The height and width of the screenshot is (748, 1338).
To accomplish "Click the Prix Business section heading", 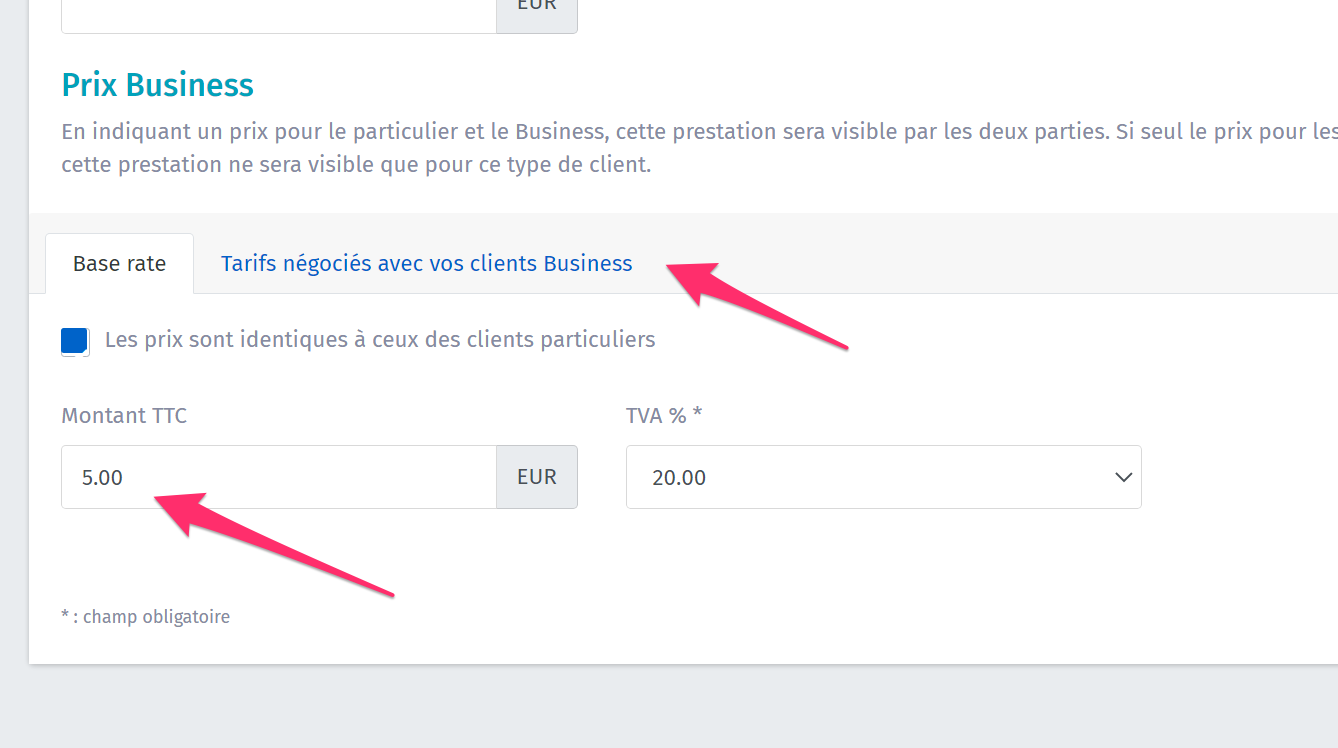I will pos(158,85).
